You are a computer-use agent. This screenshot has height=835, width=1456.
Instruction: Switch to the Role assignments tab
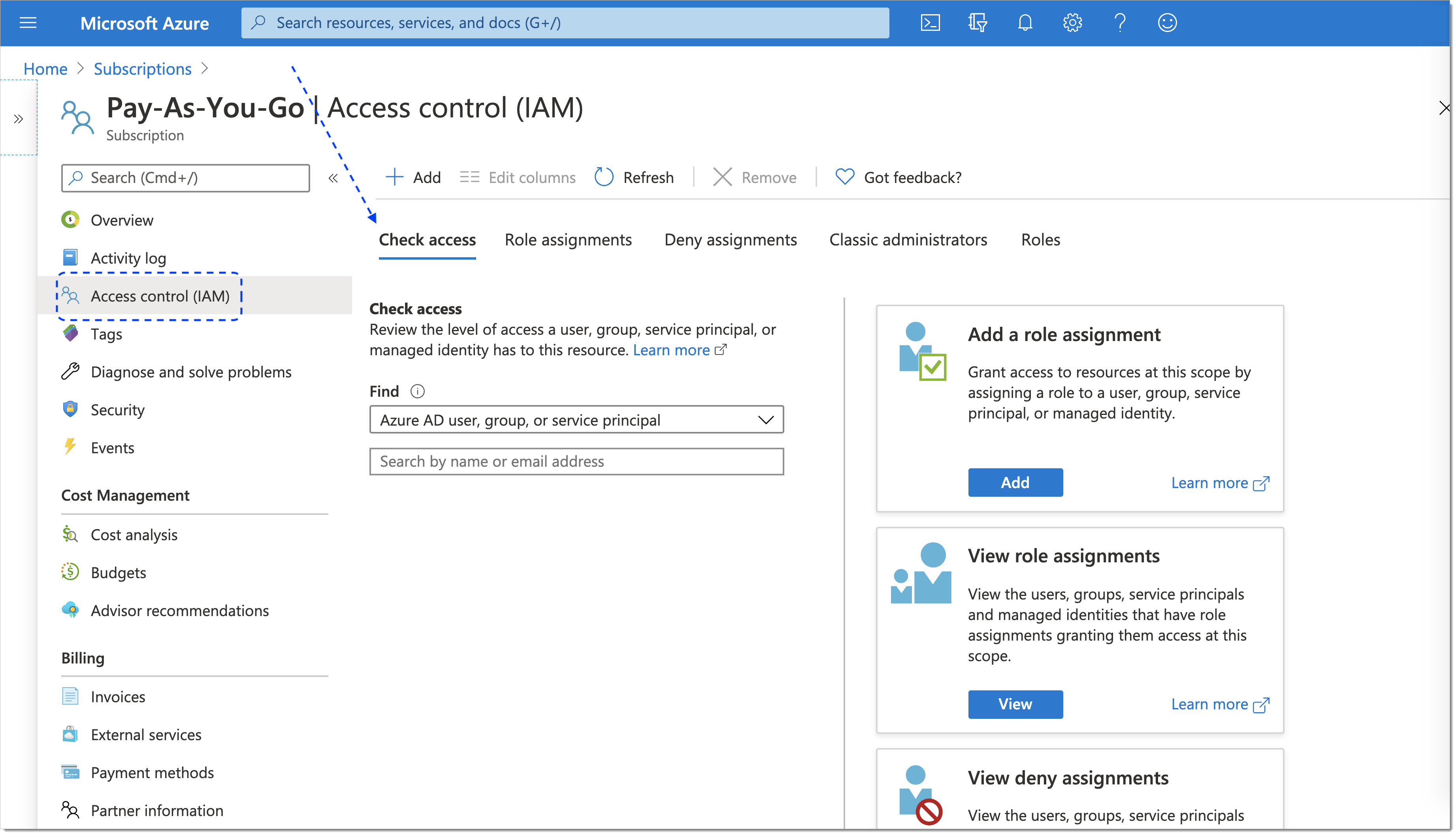(568, 240)
